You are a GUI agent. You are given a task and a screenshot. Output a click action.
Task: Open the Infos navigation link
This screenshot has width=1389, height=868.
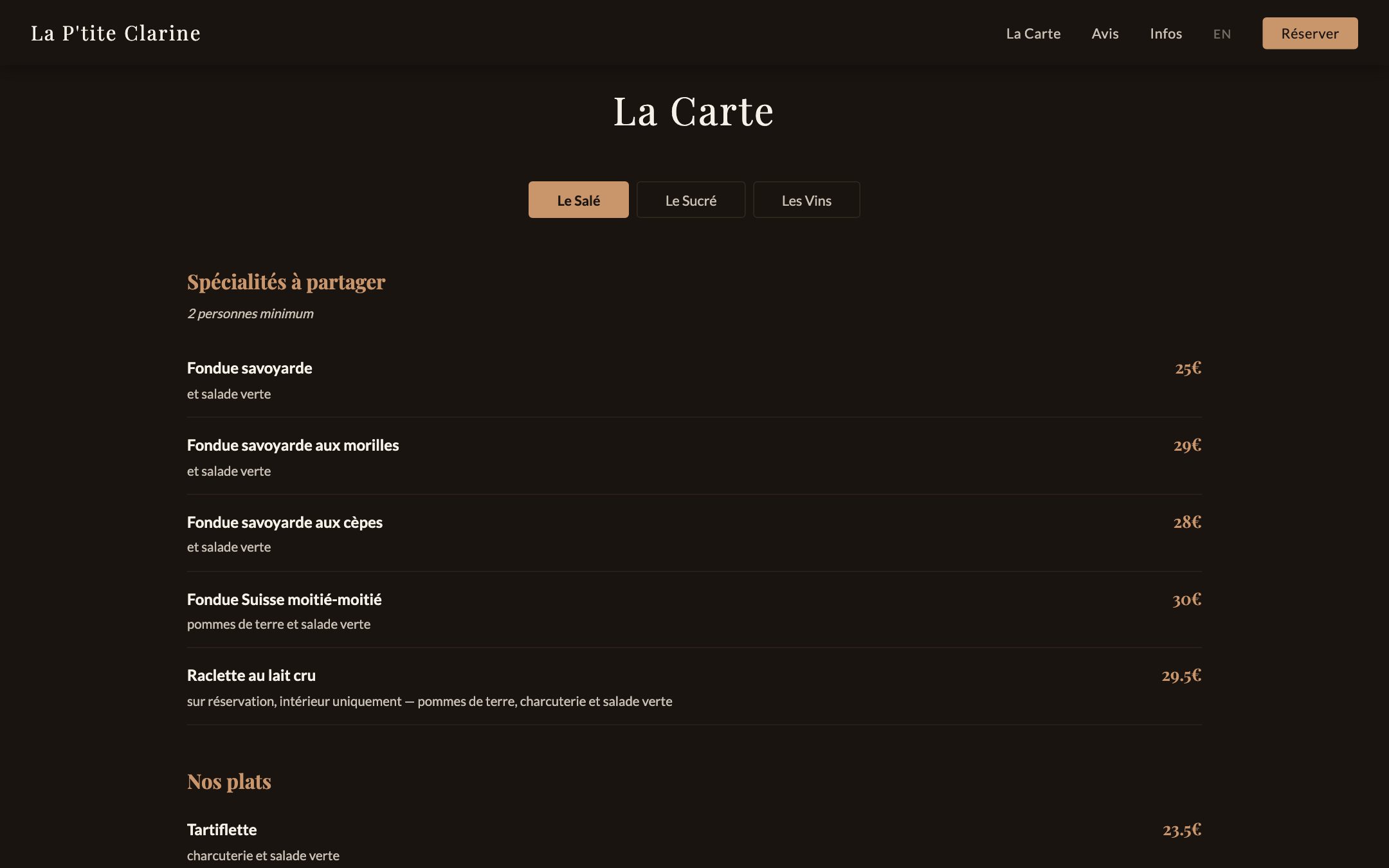(x=1165, y=33)
